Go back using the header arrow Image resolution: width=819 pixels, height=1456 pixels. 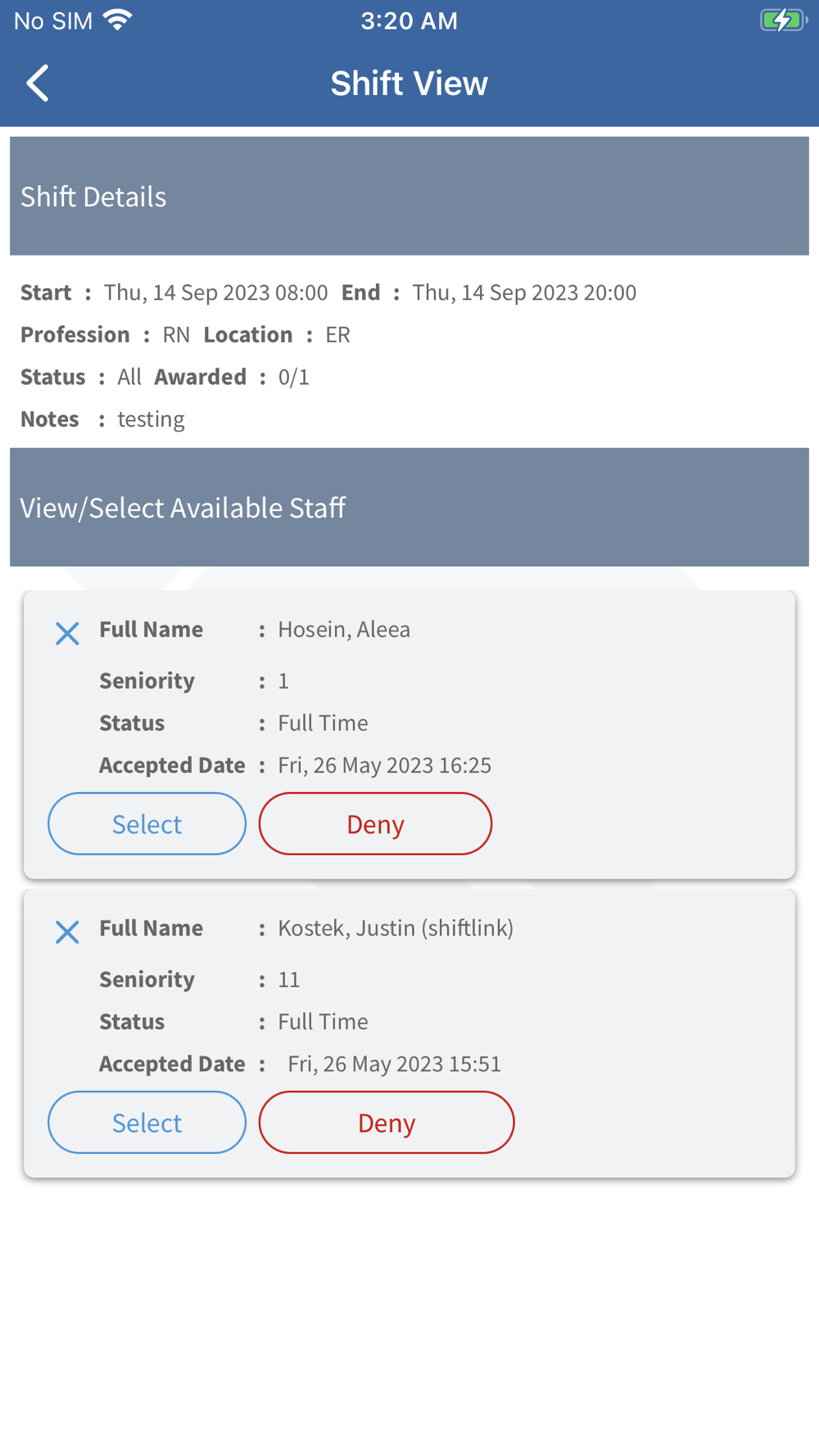[38, 84]
